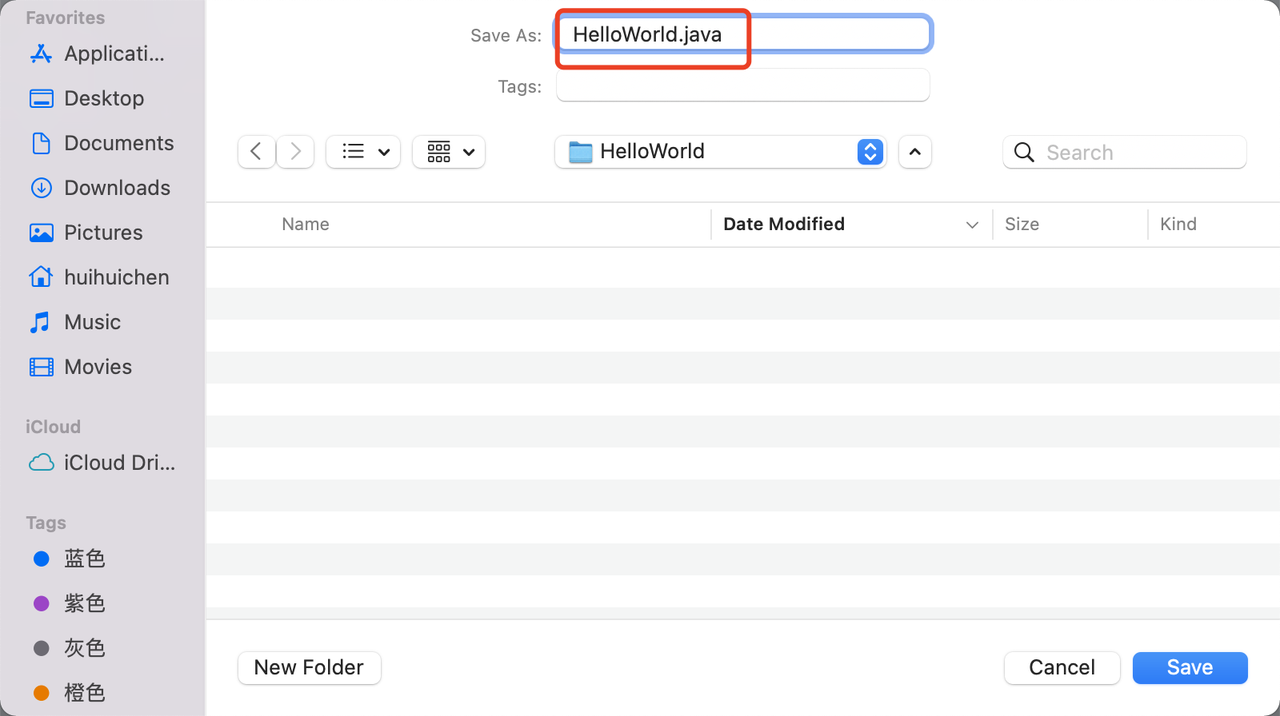Open the Movies folder
Viewport: 1280px width, 716px height.
pyautogui.click(x=98, y=367)
